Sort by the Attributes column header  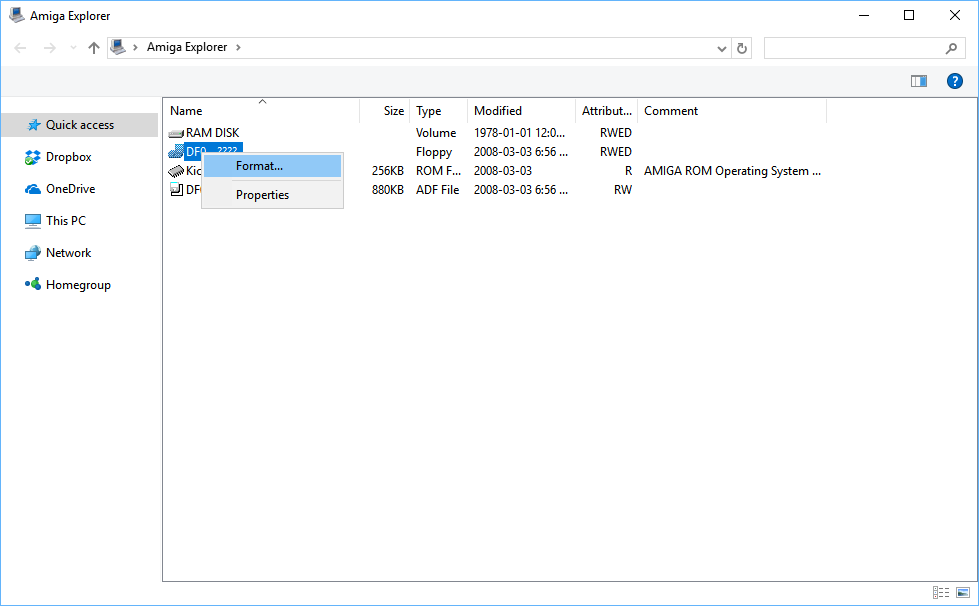pyautogui.click(x=606, y=111)
